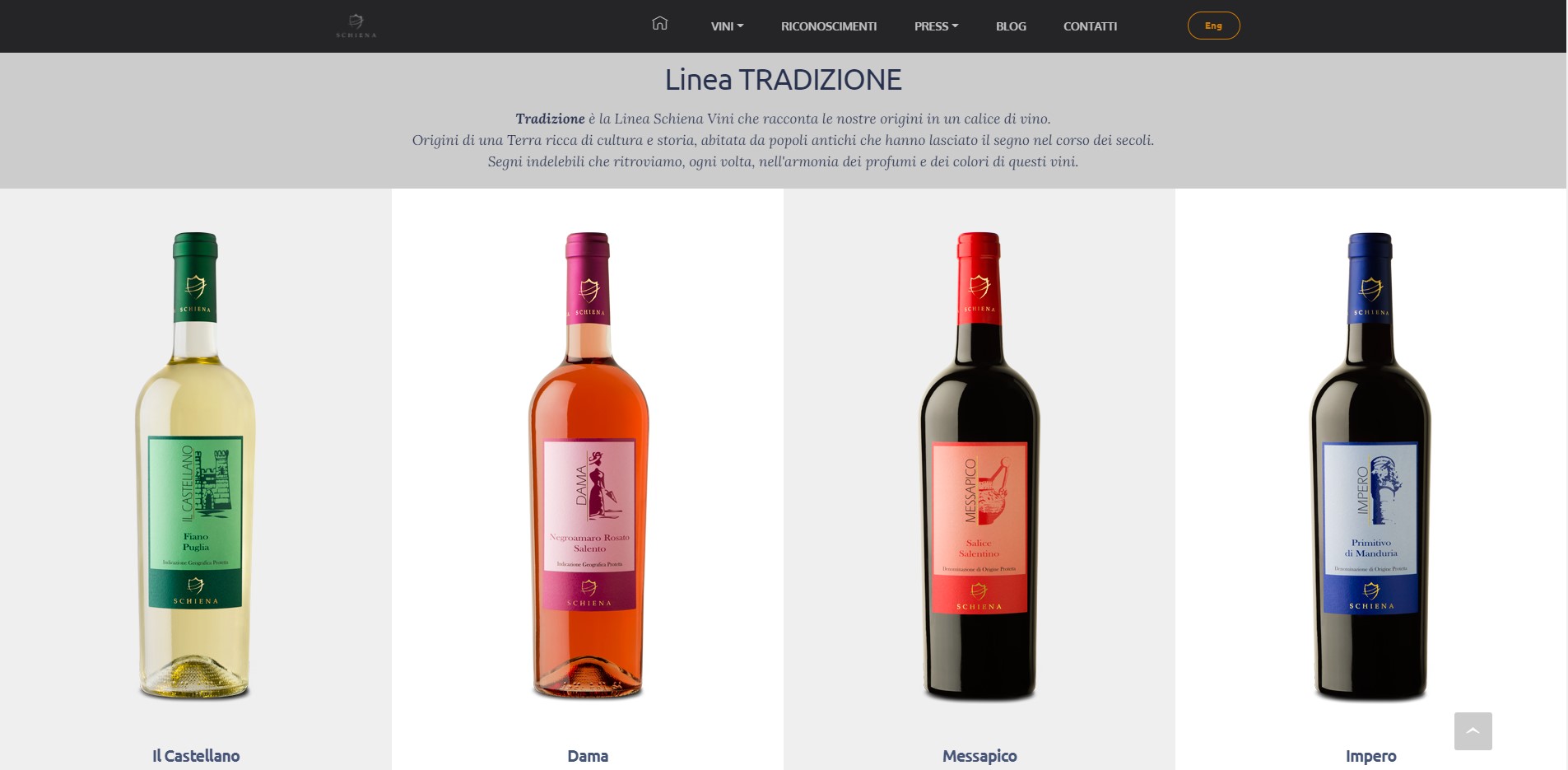Click the Linea TRADIZIONE heading
Screen dimensions: 1568x770
[x=784, y=80]
